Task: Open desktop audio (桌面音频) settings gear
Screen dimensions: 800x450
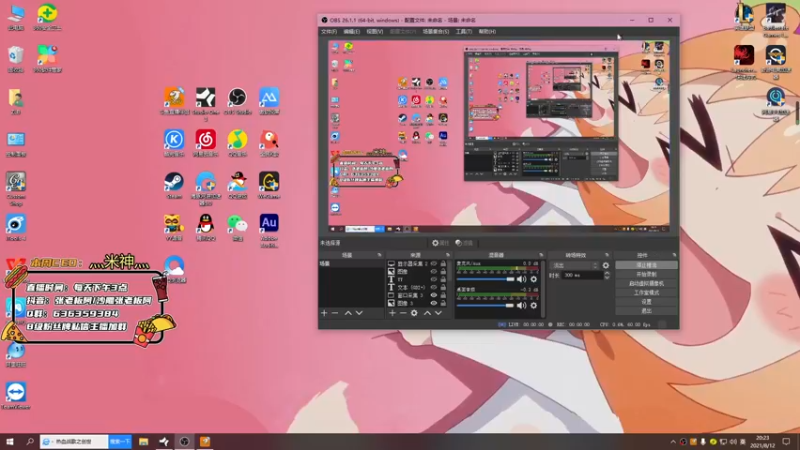Action: [x=534, y=305]
